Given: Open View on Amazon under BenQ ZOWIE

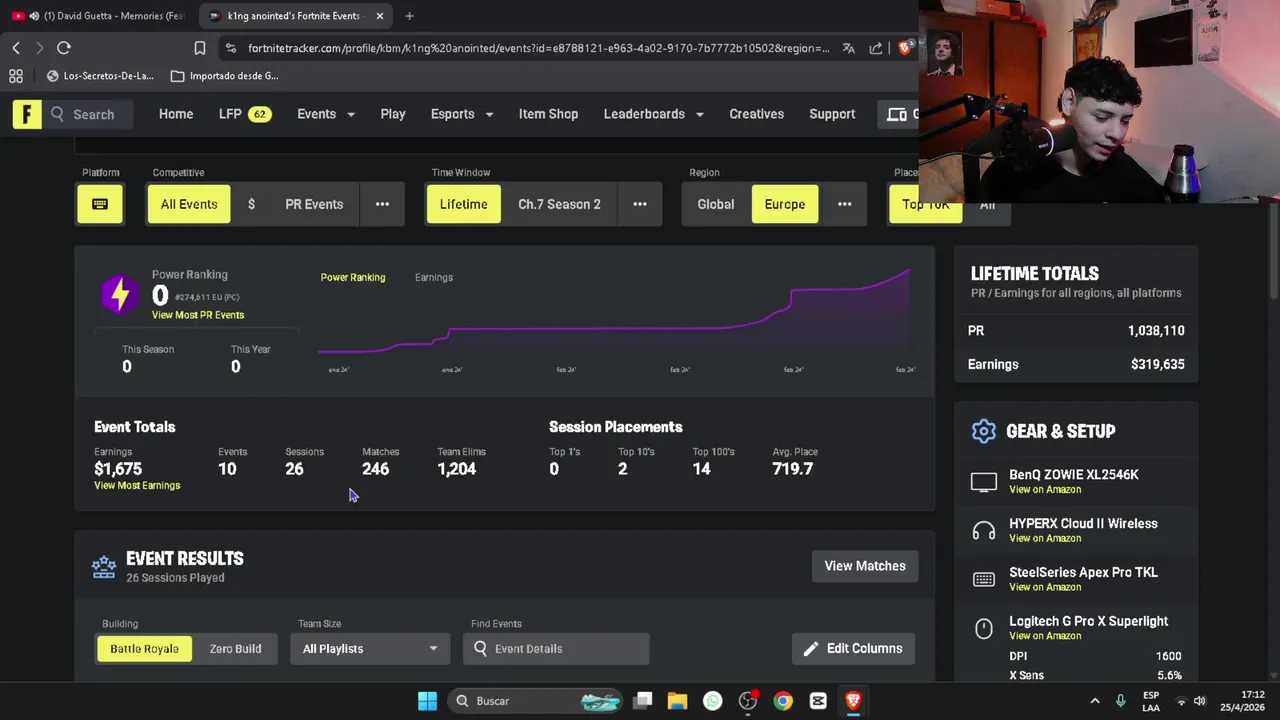Looking at the screenshot, I should pyautogui.click(x=1045, y=490).
